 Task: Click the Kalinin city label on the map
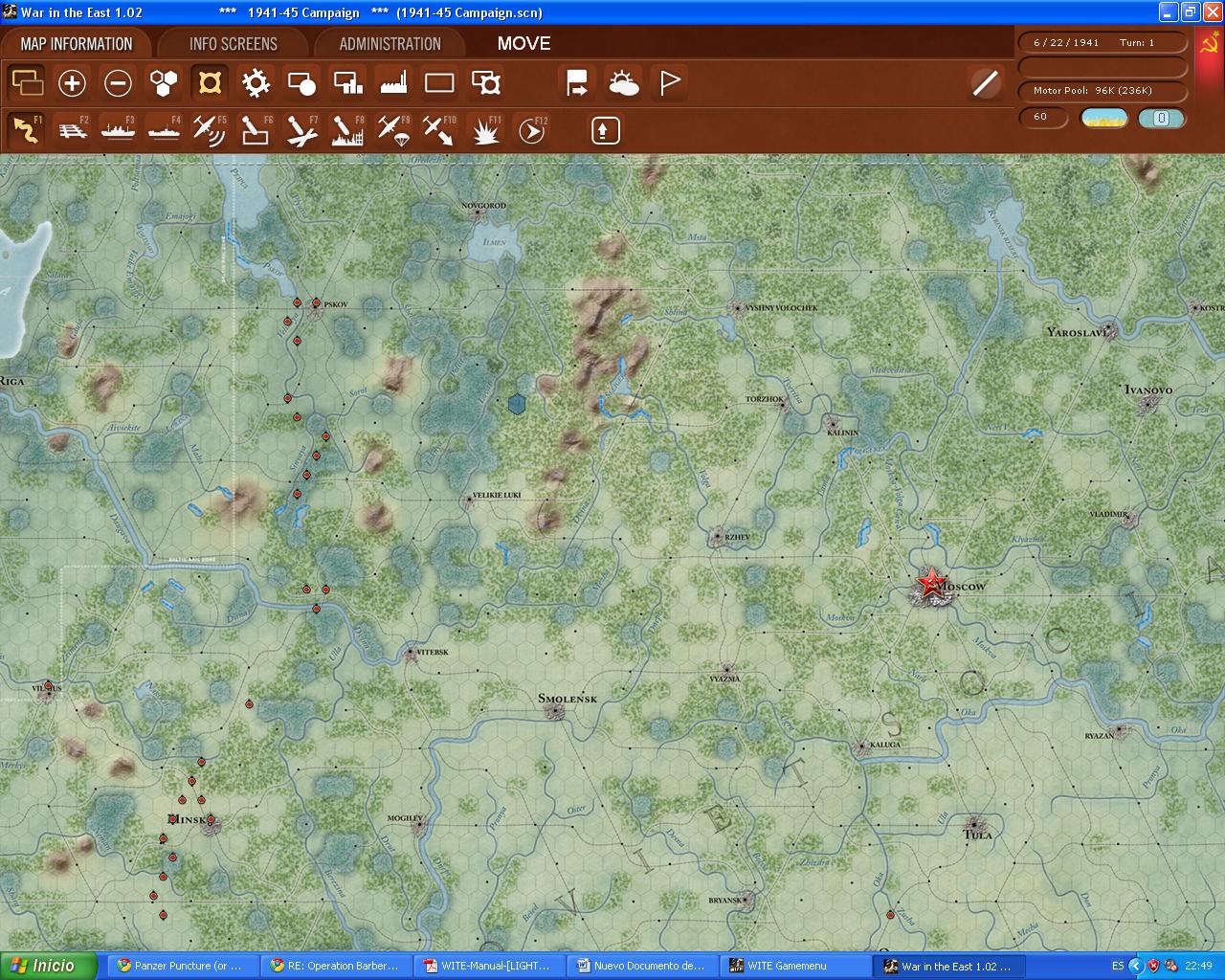click(842, 433)
